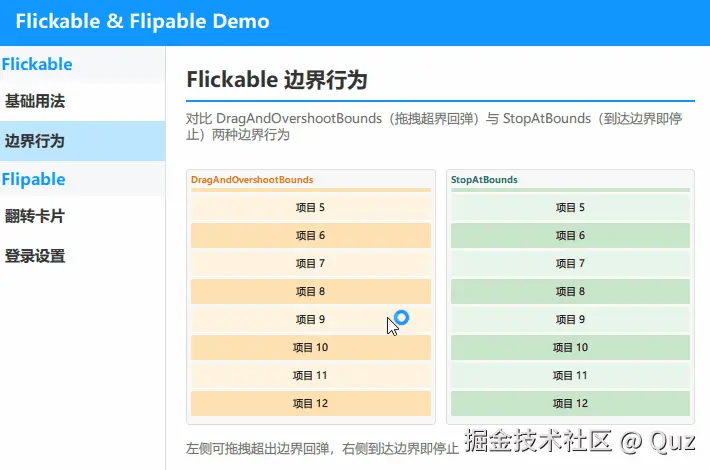
Task: Select 项目 6 in the orange list
Action: click(311, 235)
